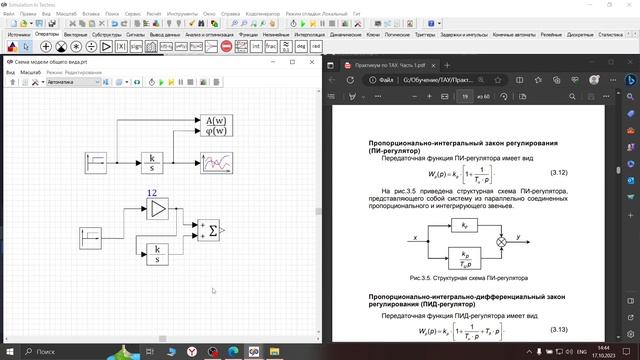
Task: Open the Расчет menu
Action: 154,13
